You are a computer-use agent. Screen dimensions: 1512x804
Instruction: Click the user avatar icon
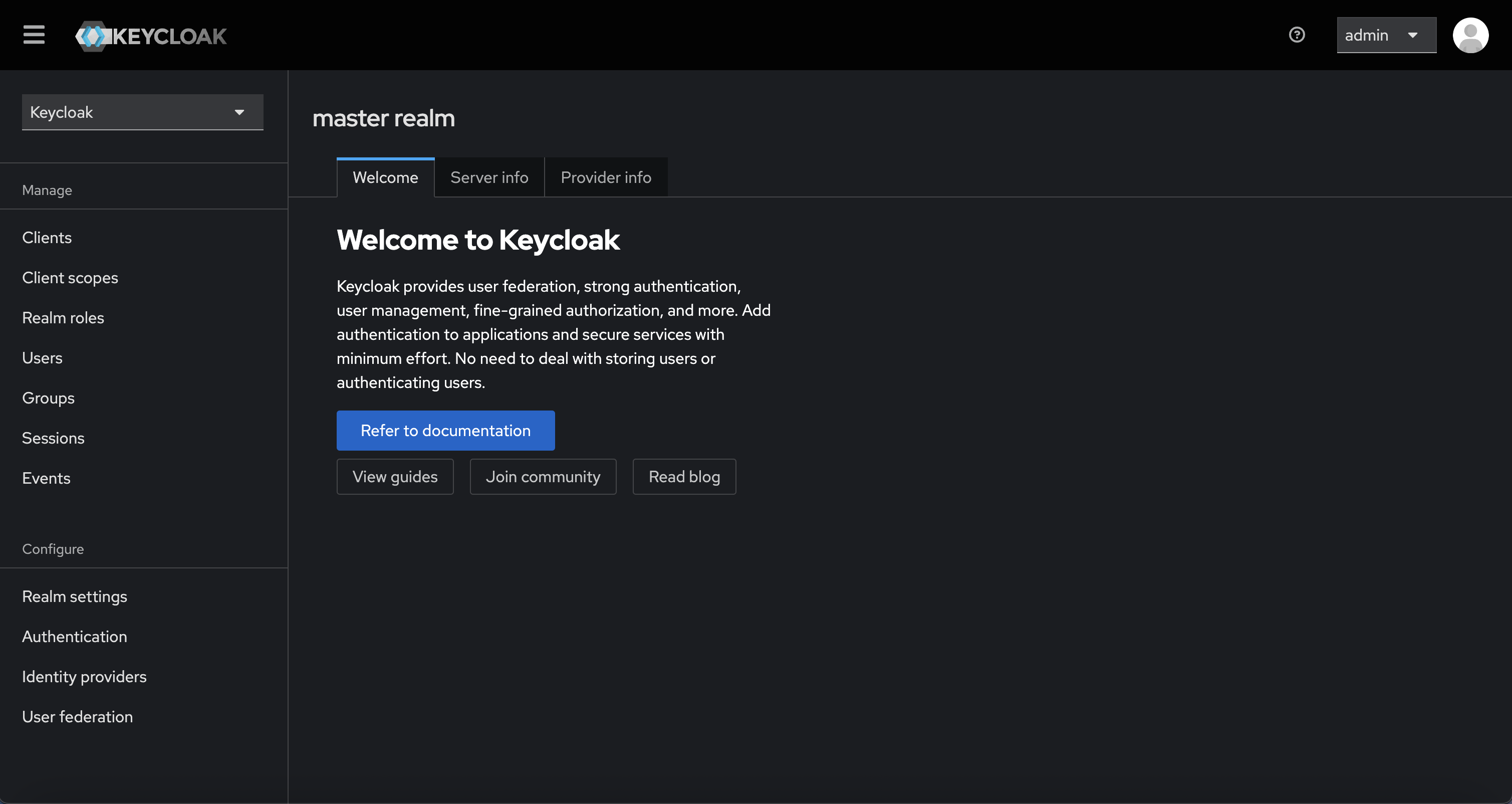pyautogui.click(x=1470, y=35)
